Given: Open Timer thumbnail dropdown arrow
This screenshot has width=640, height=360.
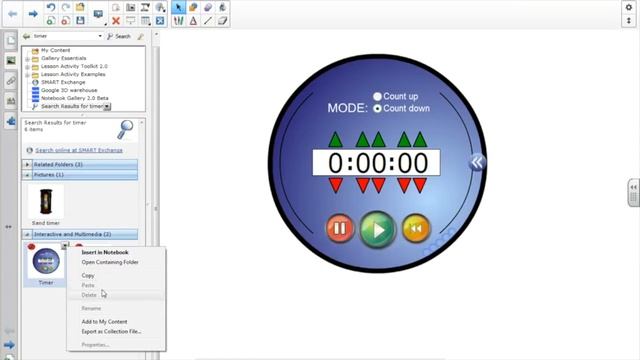Looking at the screenshot, I should (64, 245).
